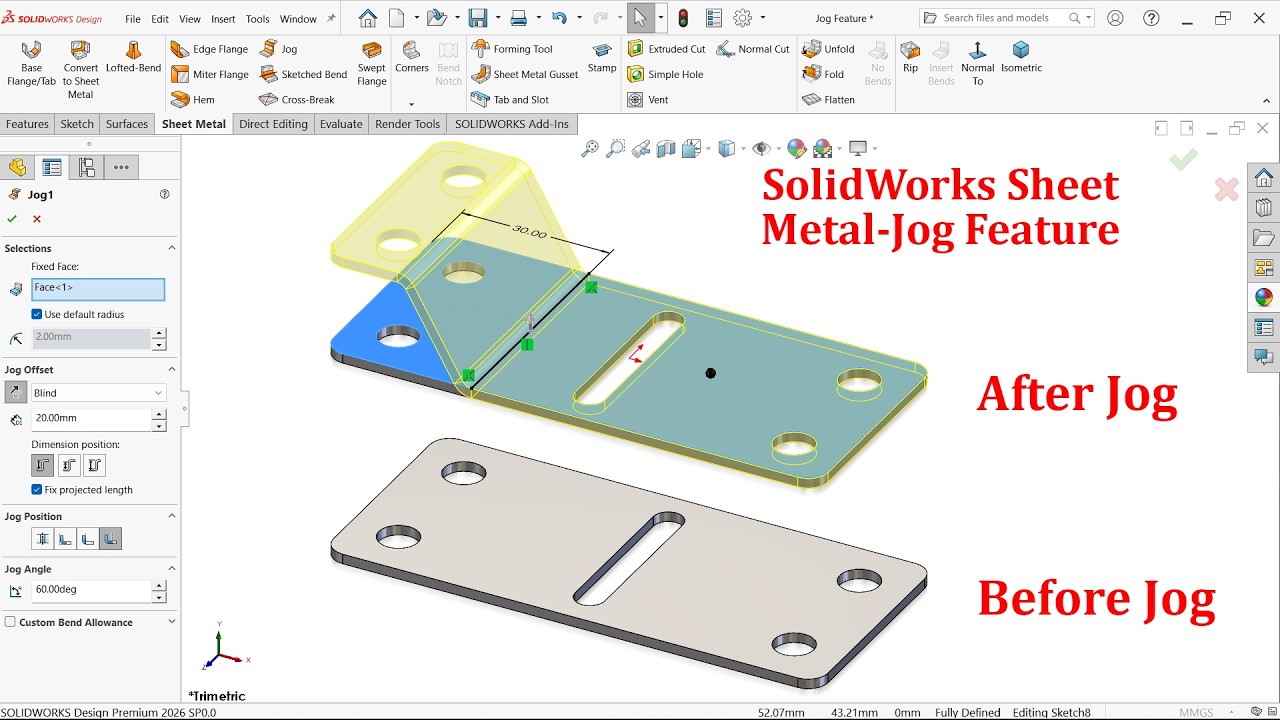
Task: Click the Stamp tool
Action: (x=602, y=57)
